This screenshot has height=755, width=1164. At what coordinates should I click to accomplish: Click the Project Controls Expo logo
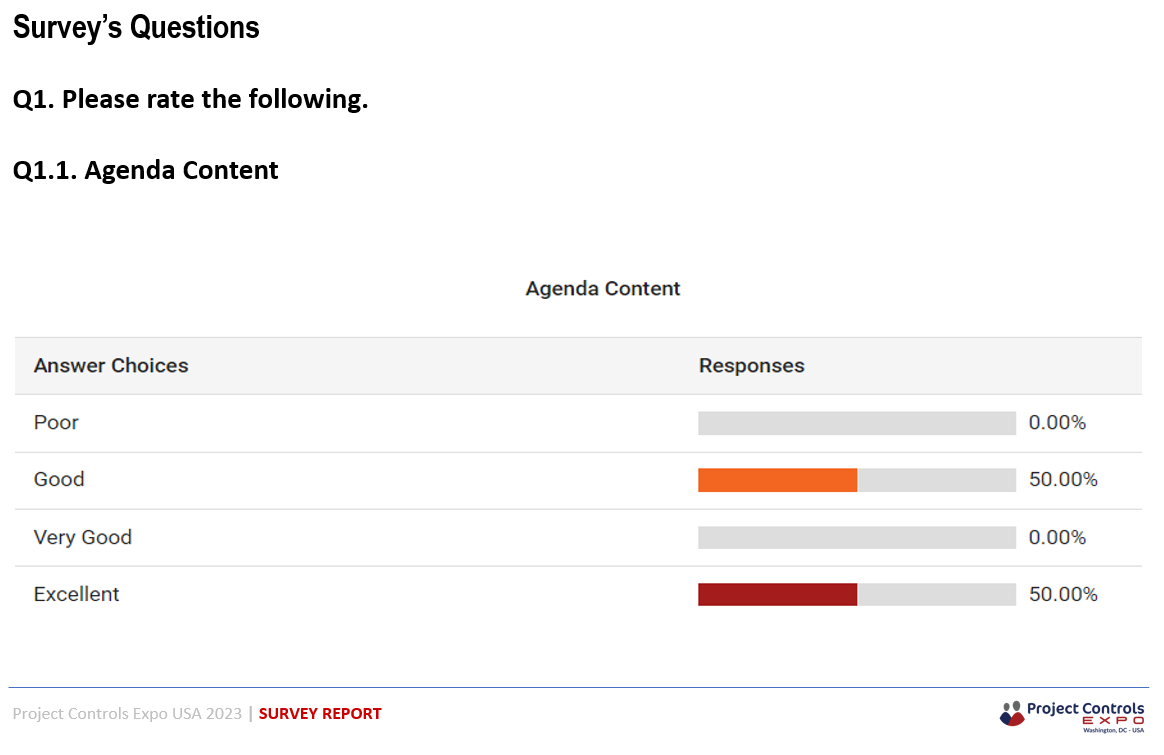pos(1072,716)
